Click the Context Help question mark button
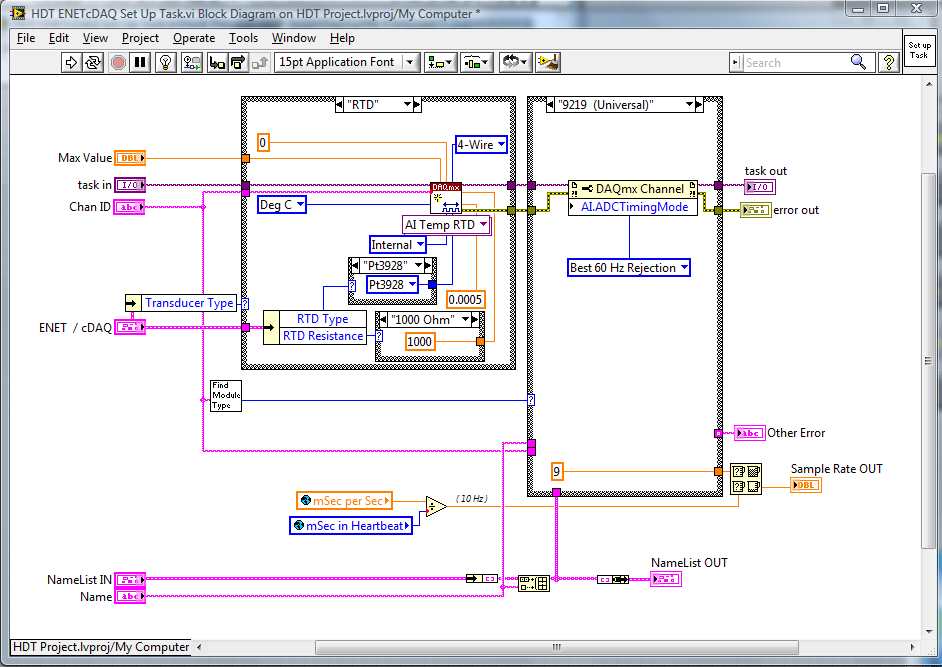Image resolution: width=942 pixels, height=667 pixels. 888,62
